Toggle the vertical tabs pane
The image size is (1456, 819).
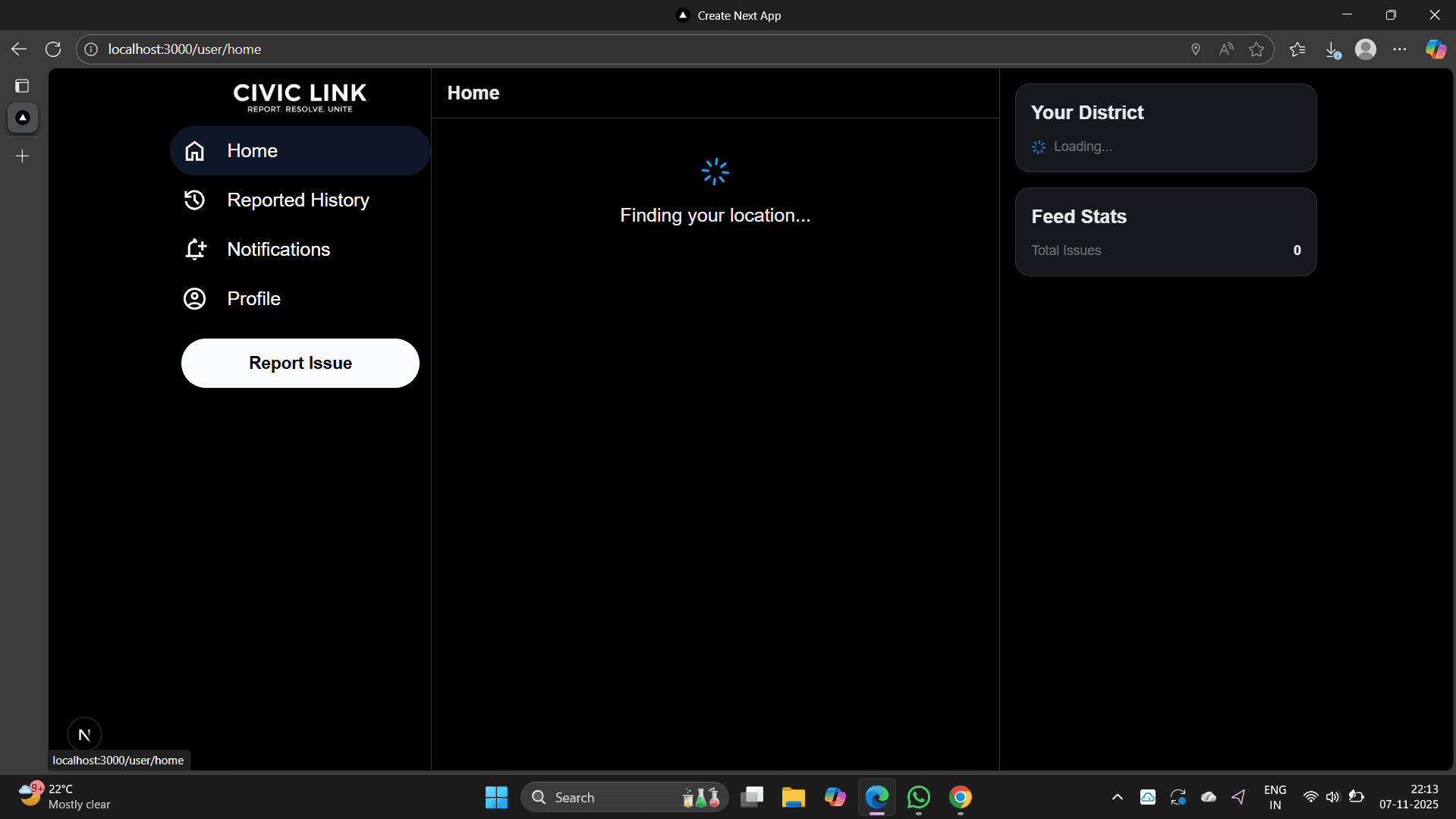coord(22,86)
